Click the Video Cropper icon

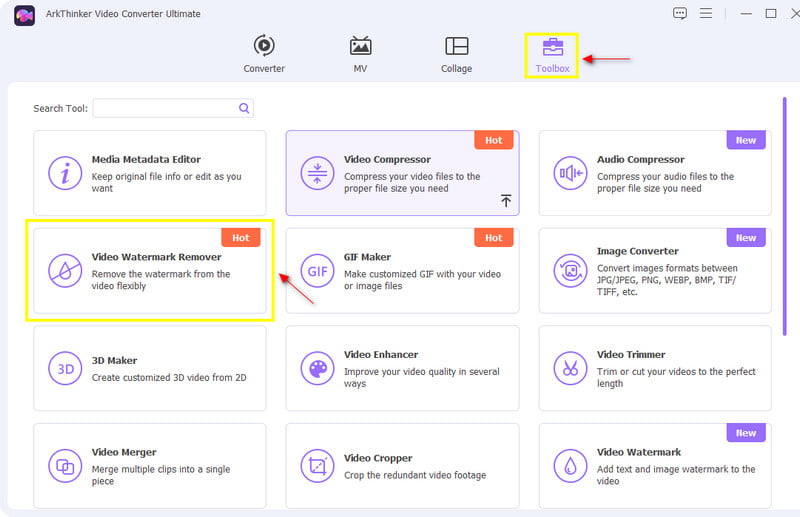point(317,465)
